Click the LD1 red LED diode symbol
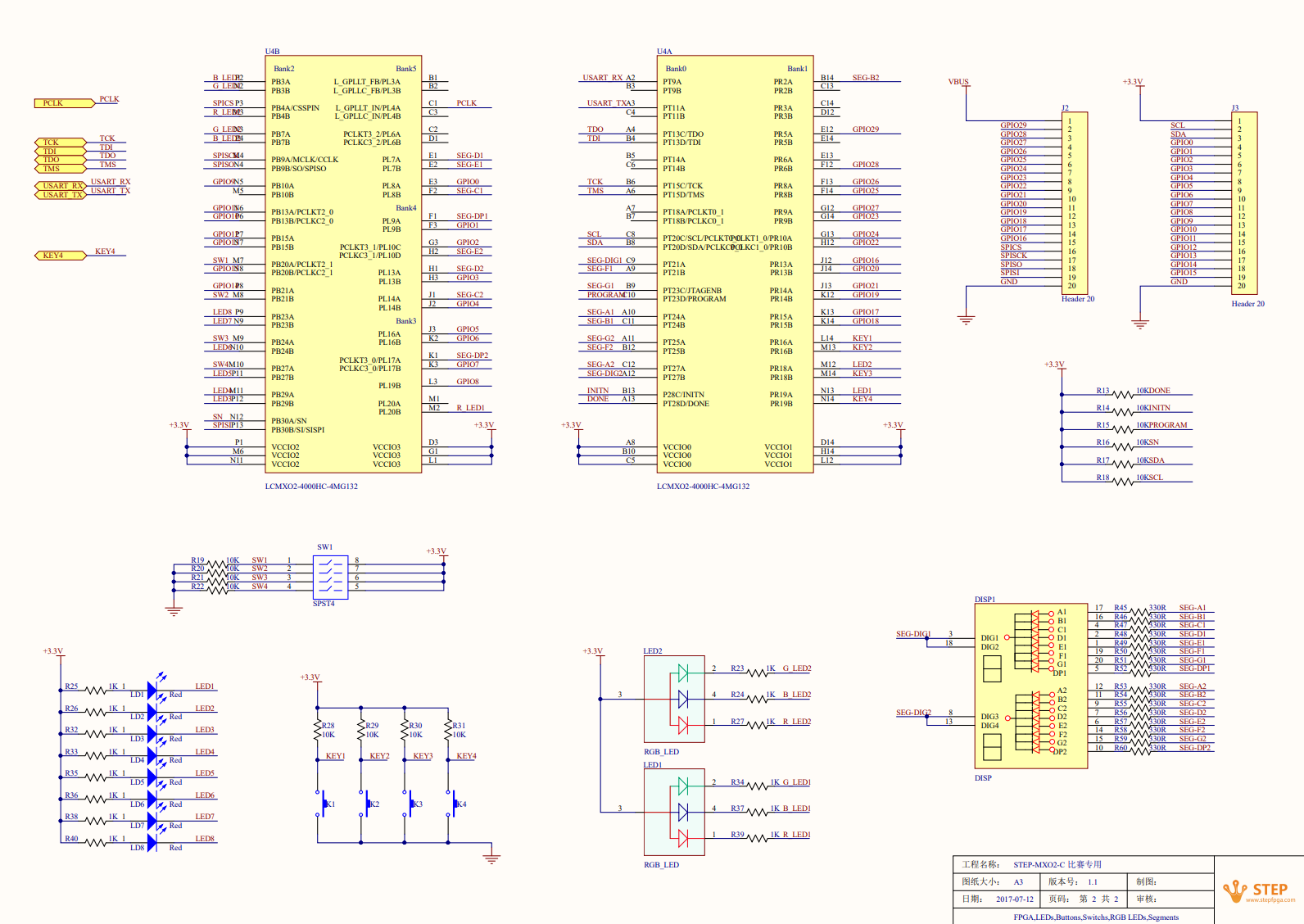Screen dimensions: 1304x924 click(152, 691)
